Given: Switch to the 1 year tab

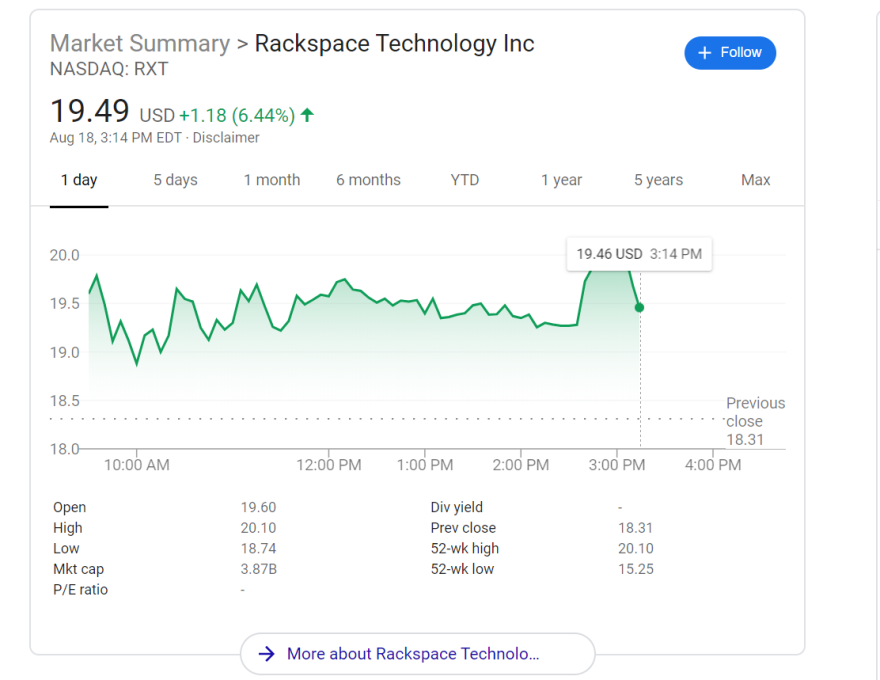Looking at the screenshot, I should (561, 180).
